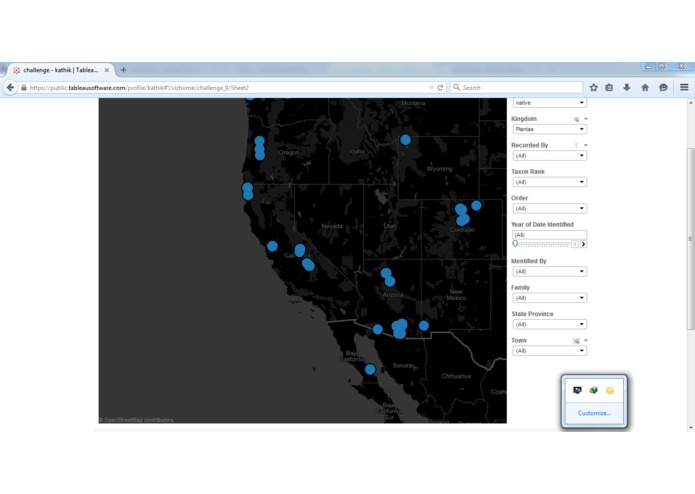Image resolution: width=695 pixels, height=494 pixels.
Task: Open the Taxon Rank dropdown
Action: coord(550,182)
